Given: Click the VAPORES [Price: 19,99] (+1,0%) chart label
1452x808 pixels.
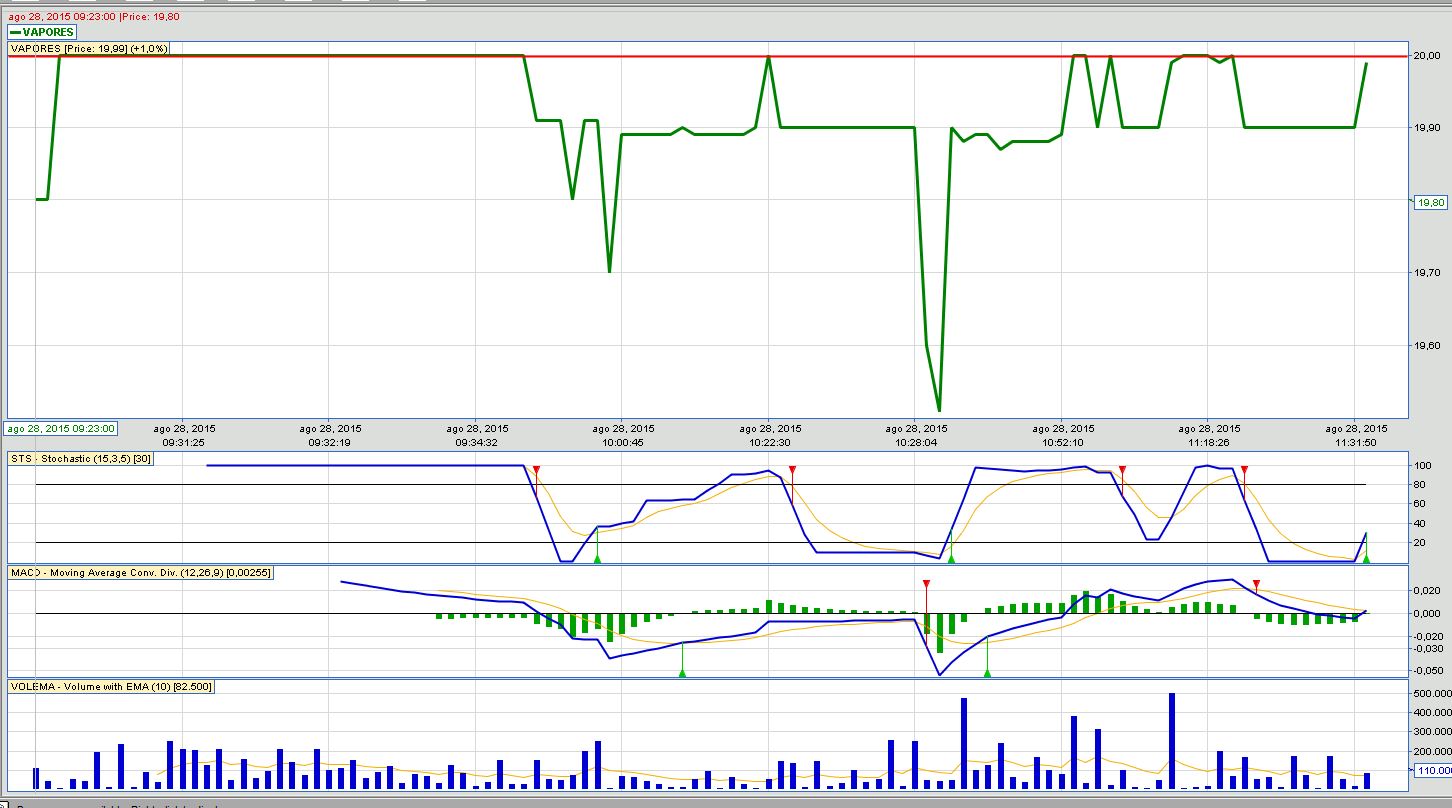Looking at the screenshot, I should [89, 48].
